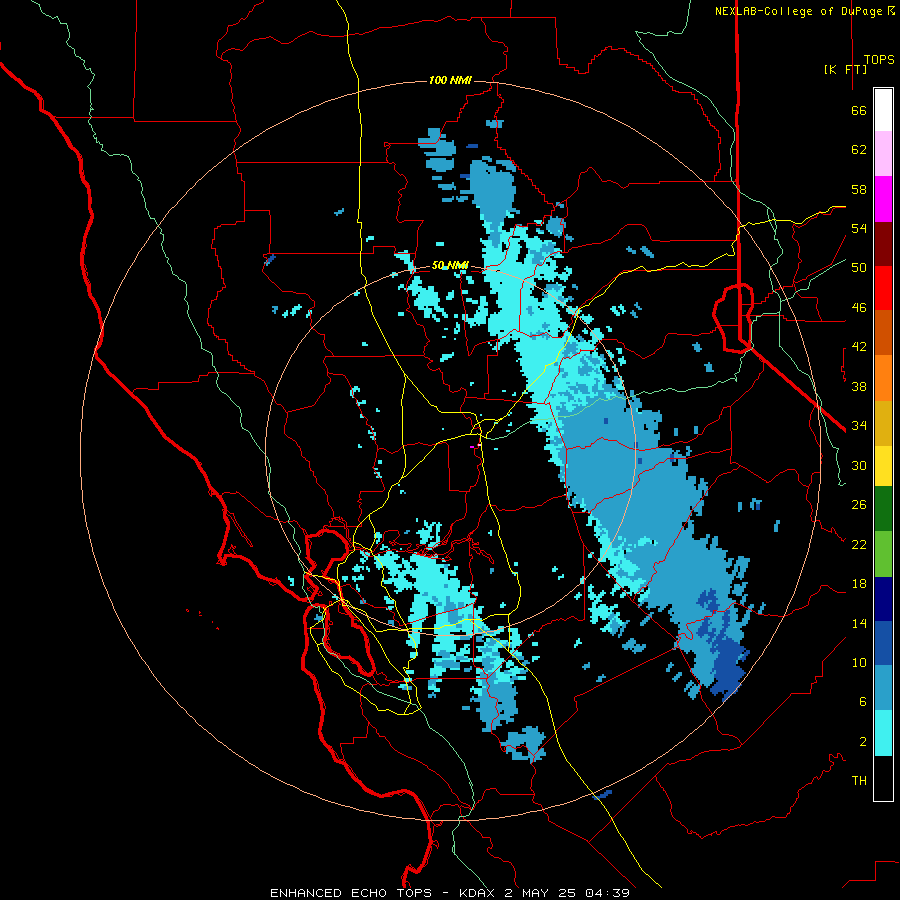Click the medium blue swatch between 14 and 10
The width and height of the screenshot is (900, 900).
click(883, 643)
